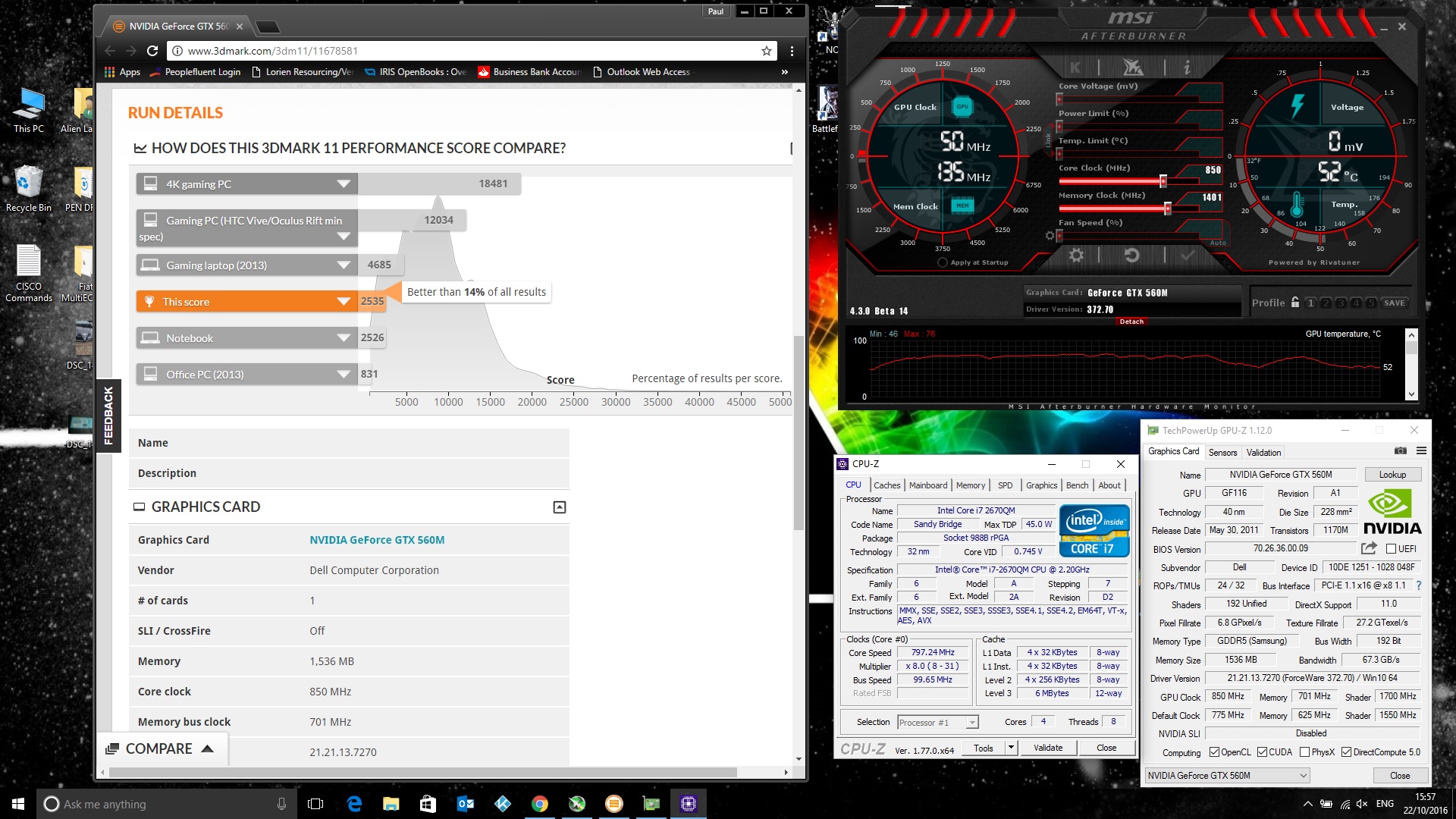
Task: Click Detach on the Afterburner monitor
Action: [1131, 322]
